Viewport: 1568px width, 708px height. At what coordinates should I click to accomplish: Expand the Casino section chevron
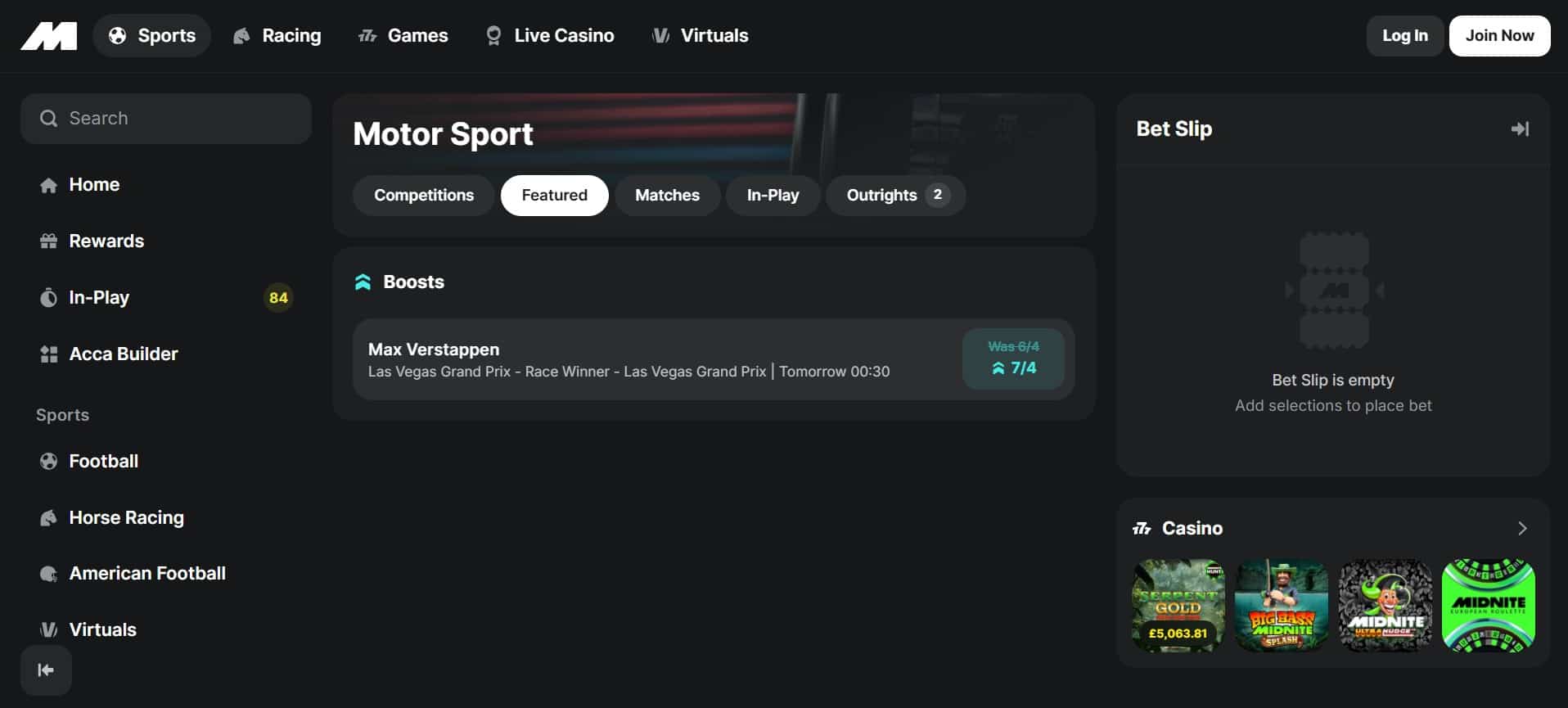(1522, 529)
